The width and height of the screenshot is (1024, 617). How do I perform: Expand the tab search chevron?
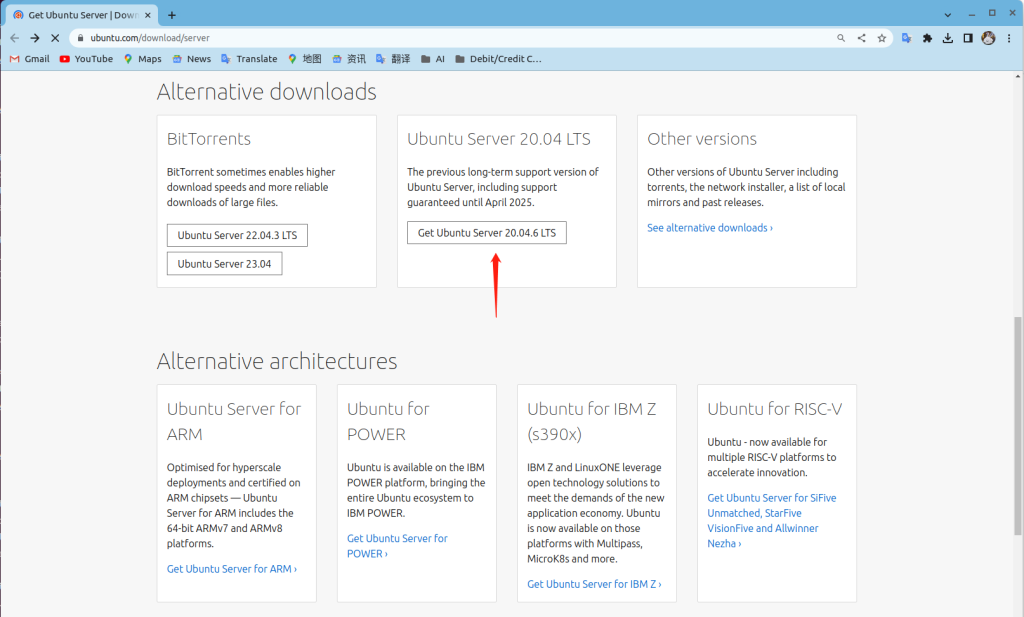948,14
